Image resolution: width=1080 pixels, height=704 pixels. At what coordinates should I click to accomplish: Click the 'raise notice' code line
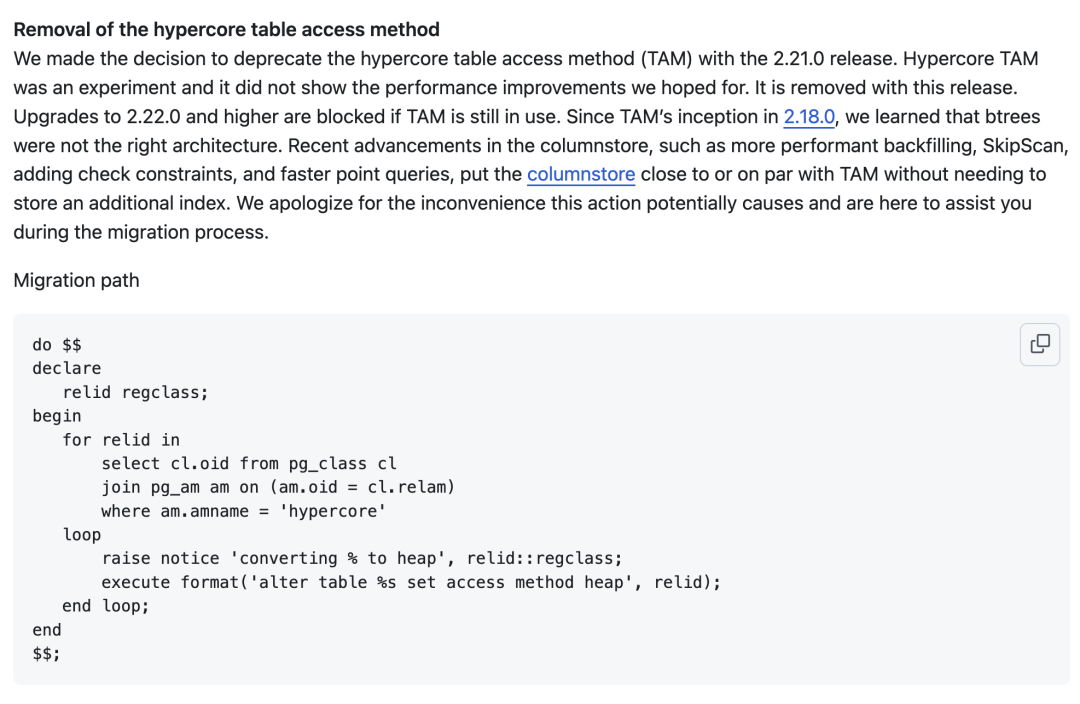(x=361, y=558)
